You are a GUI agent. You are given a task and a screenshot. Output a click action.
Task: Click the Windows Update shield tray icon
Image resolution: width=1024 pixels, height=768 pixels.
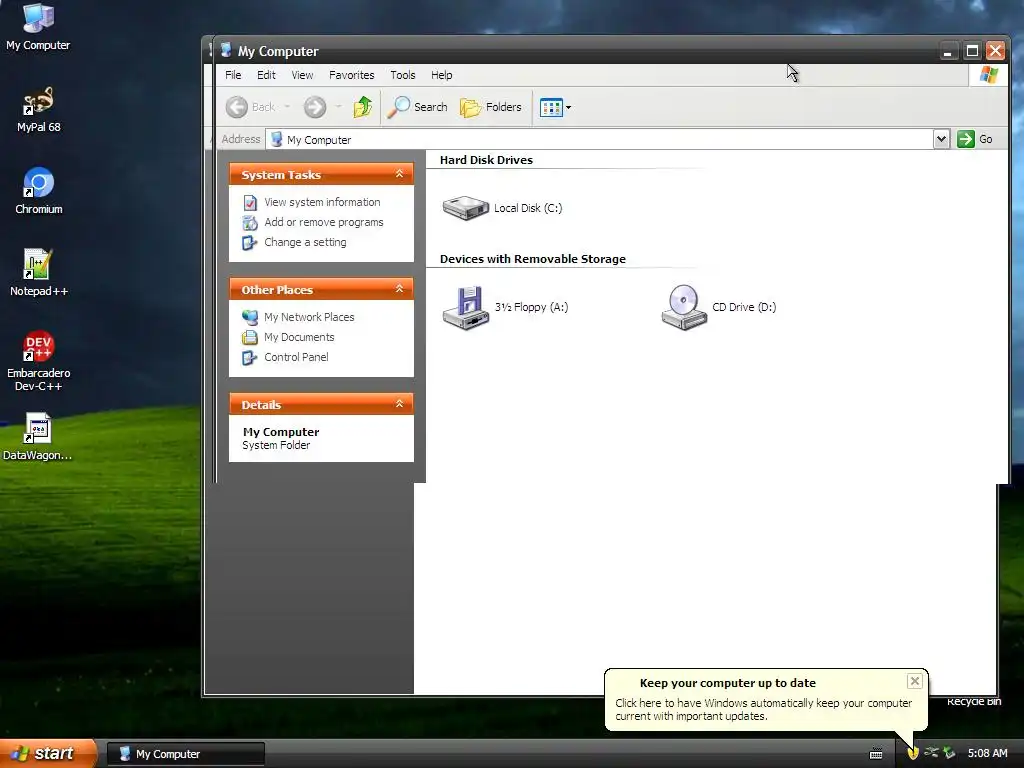pyautogui.click(x=913, y=753)
